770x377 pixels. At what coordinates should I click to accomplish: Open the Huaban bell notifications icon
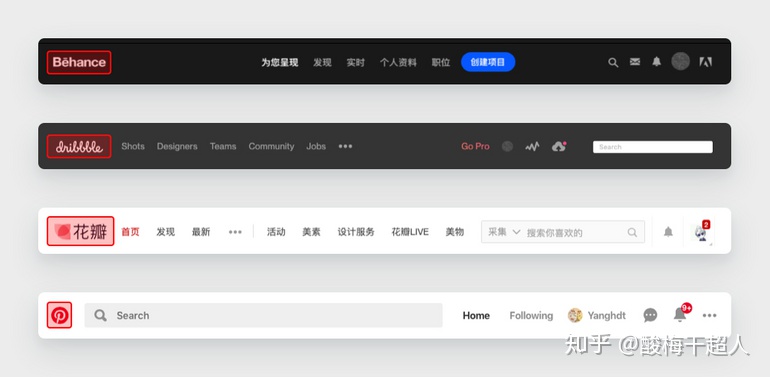(668, 232)
